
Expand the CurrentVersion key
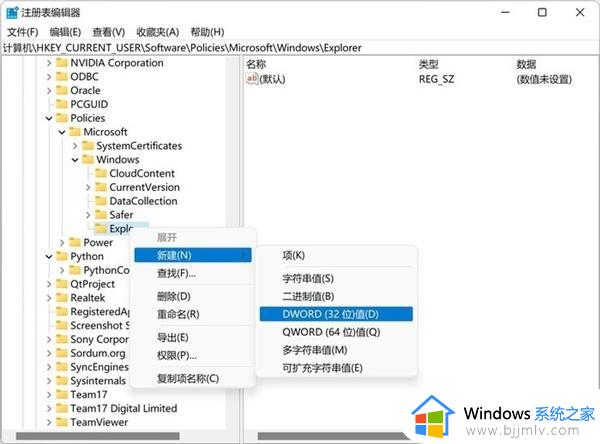88,187
